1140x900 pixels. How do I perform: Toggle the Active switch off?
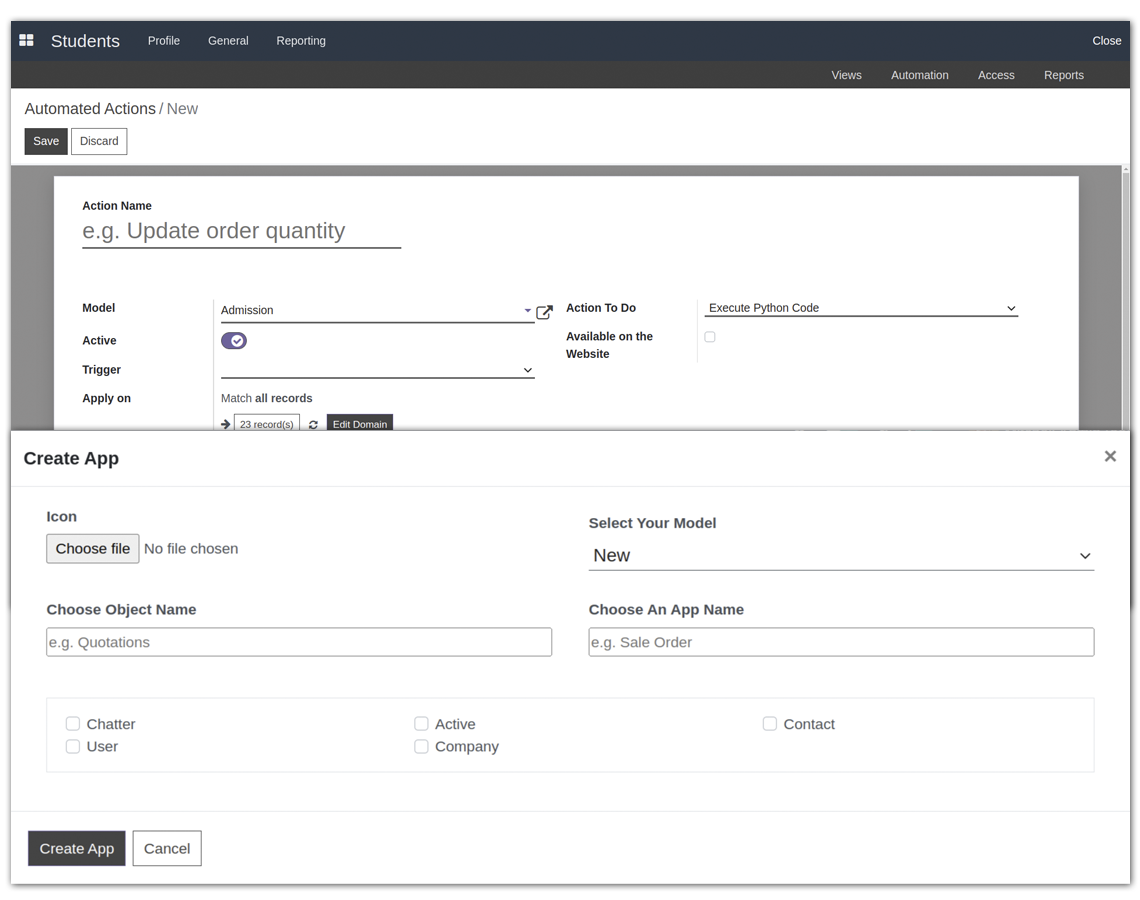234,341
